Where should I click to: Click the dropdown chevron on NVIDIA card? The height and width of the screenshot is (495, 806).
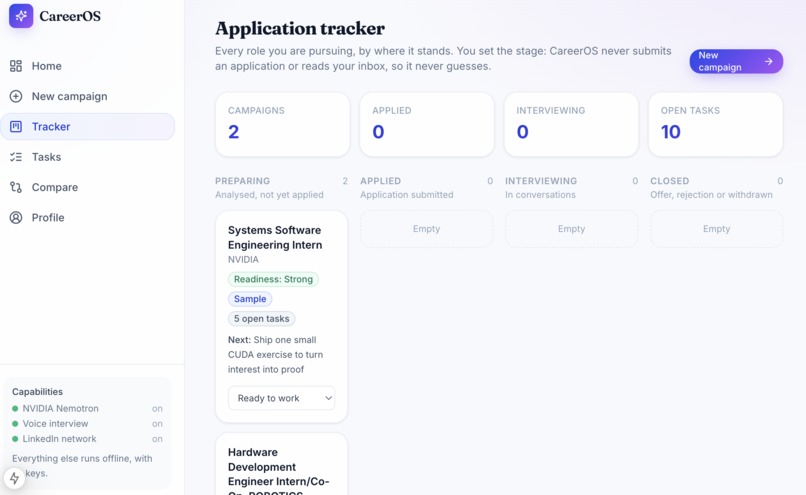click(x=328, y=398)
